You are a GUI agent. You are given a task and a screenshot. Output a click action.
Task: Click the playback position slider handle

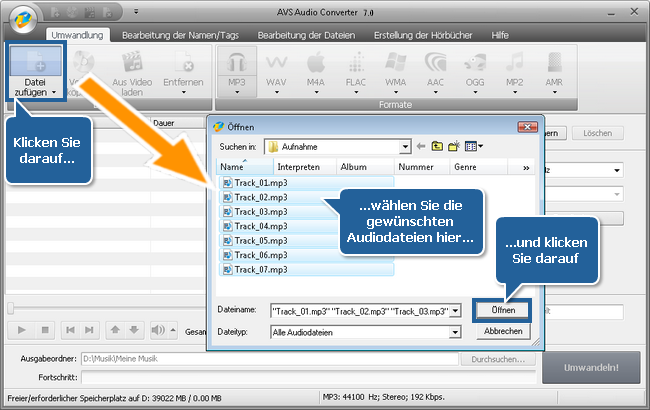point(11,308)
